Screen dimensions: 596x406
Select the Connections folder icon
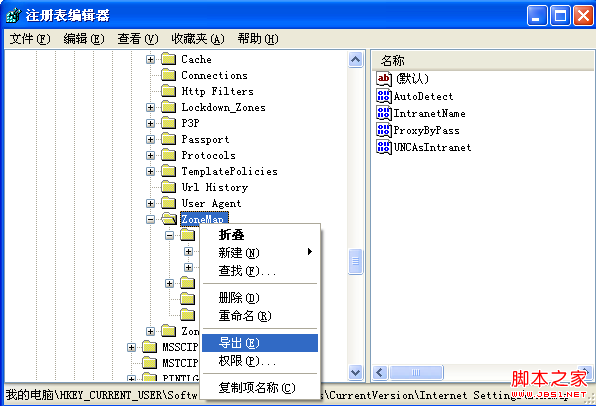coord(168,75)
